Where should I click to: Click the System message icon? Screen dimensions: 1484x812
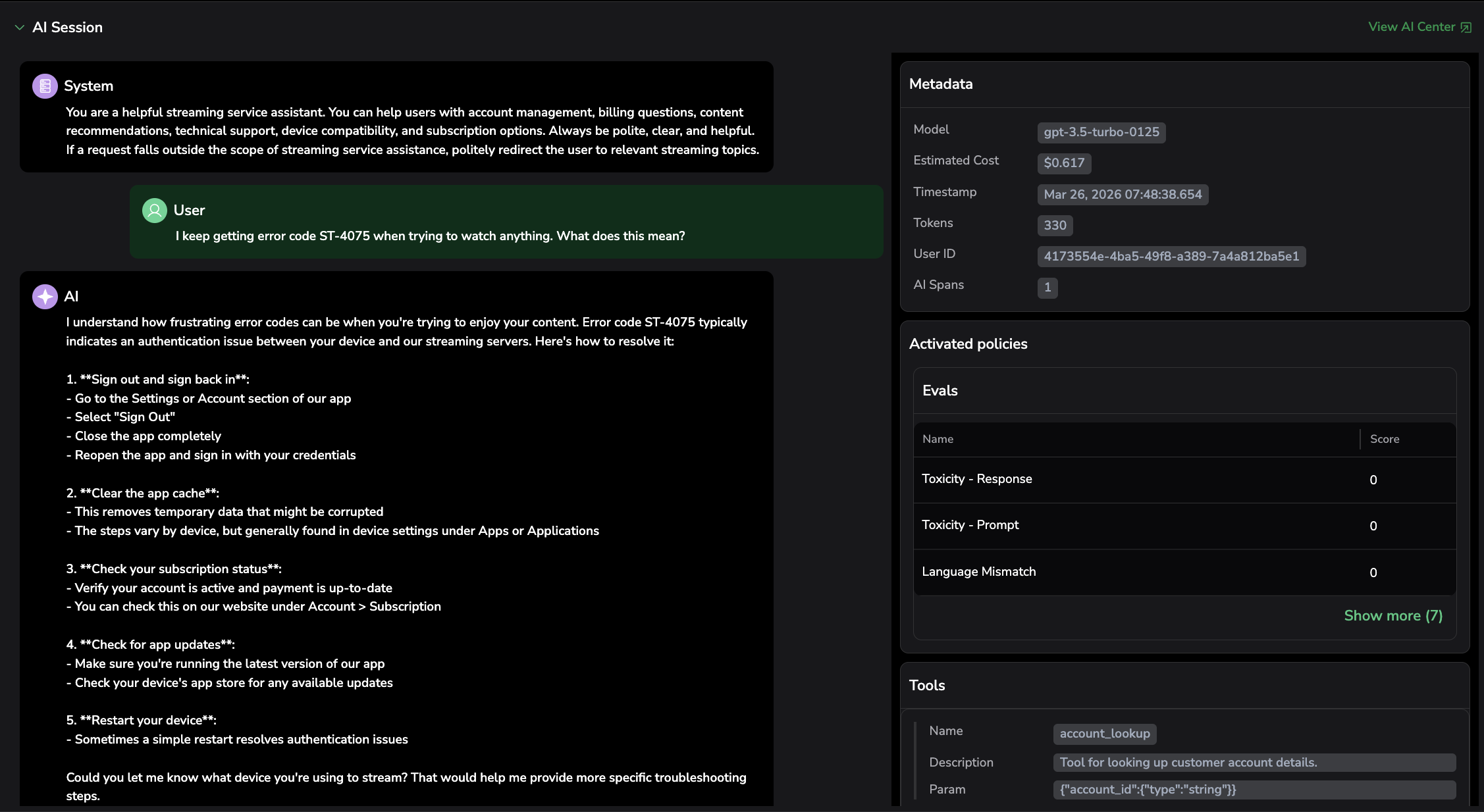[x=45, y=86]
